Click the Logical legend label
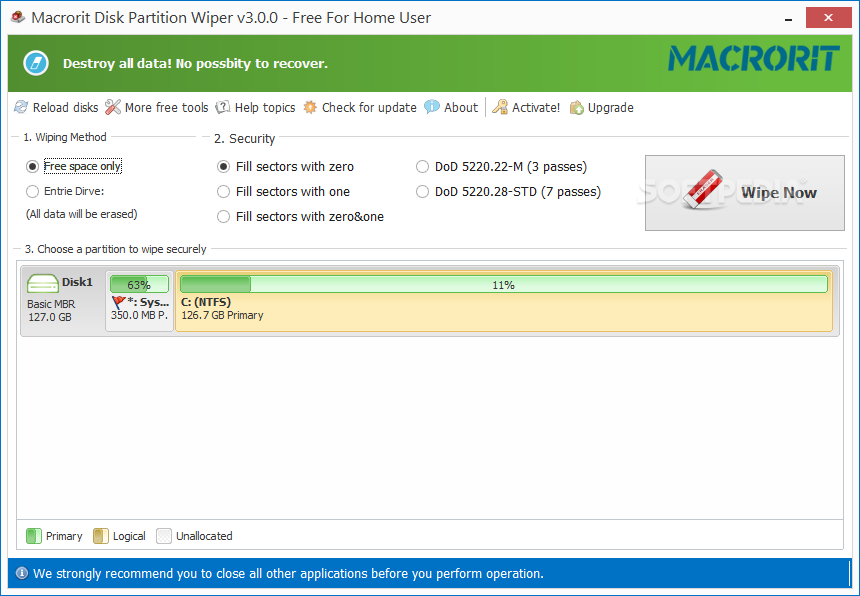 click(x=129, y=536)
